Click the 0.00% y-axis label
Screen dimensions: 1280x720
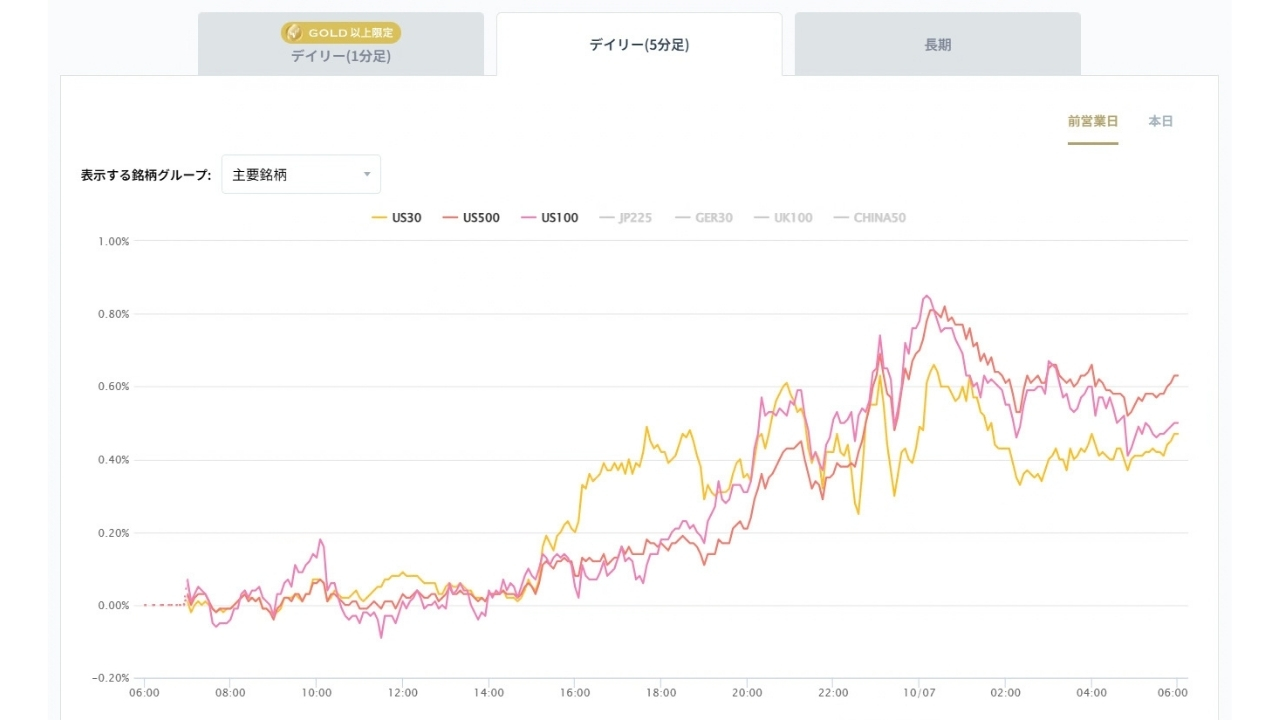pyautogui.click(x=113, y=606)
